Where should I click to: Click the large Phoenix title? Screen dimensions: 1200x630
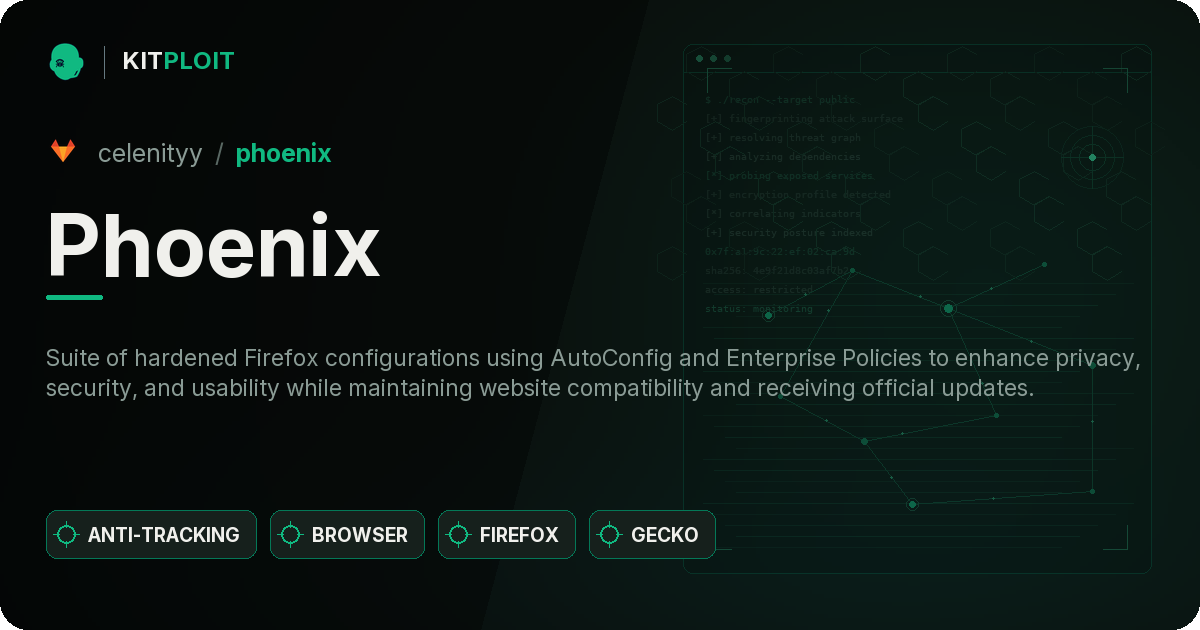[x=213, y=246]
